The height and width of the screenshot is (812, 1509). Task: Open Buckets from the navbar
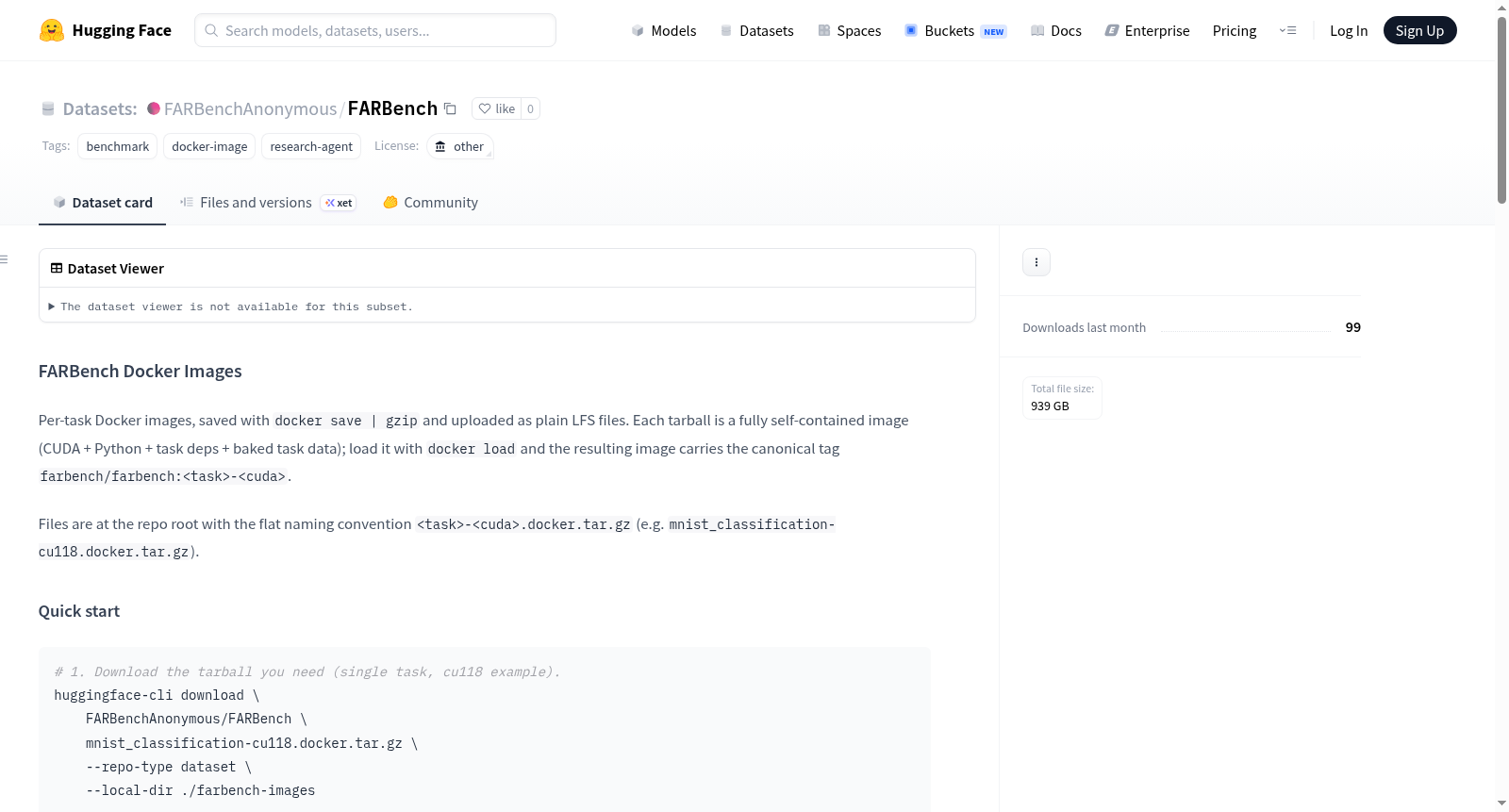955,30
